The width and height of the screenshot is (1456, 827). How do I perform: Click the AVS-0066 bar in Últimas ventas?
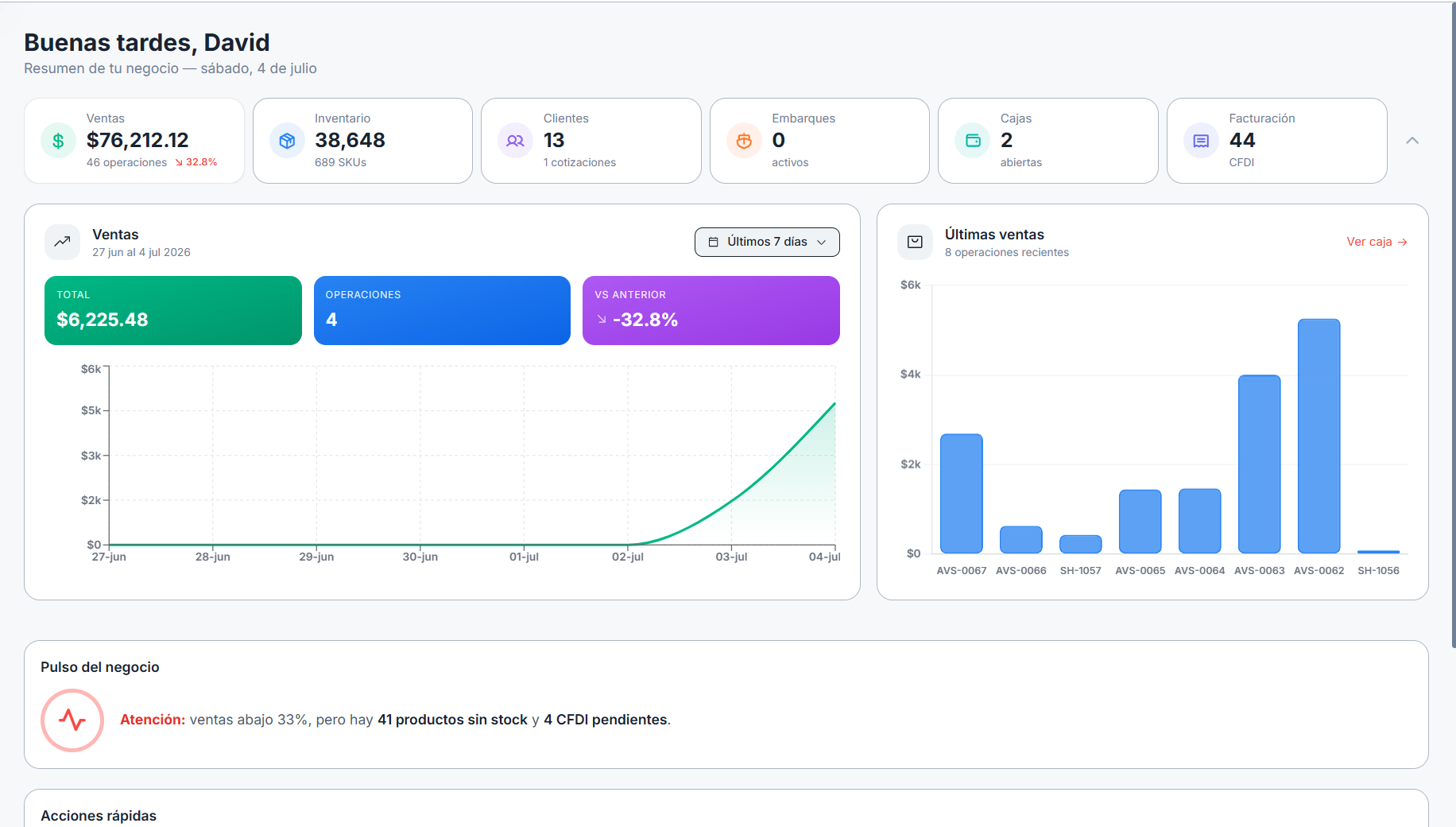coord(1021,539)
